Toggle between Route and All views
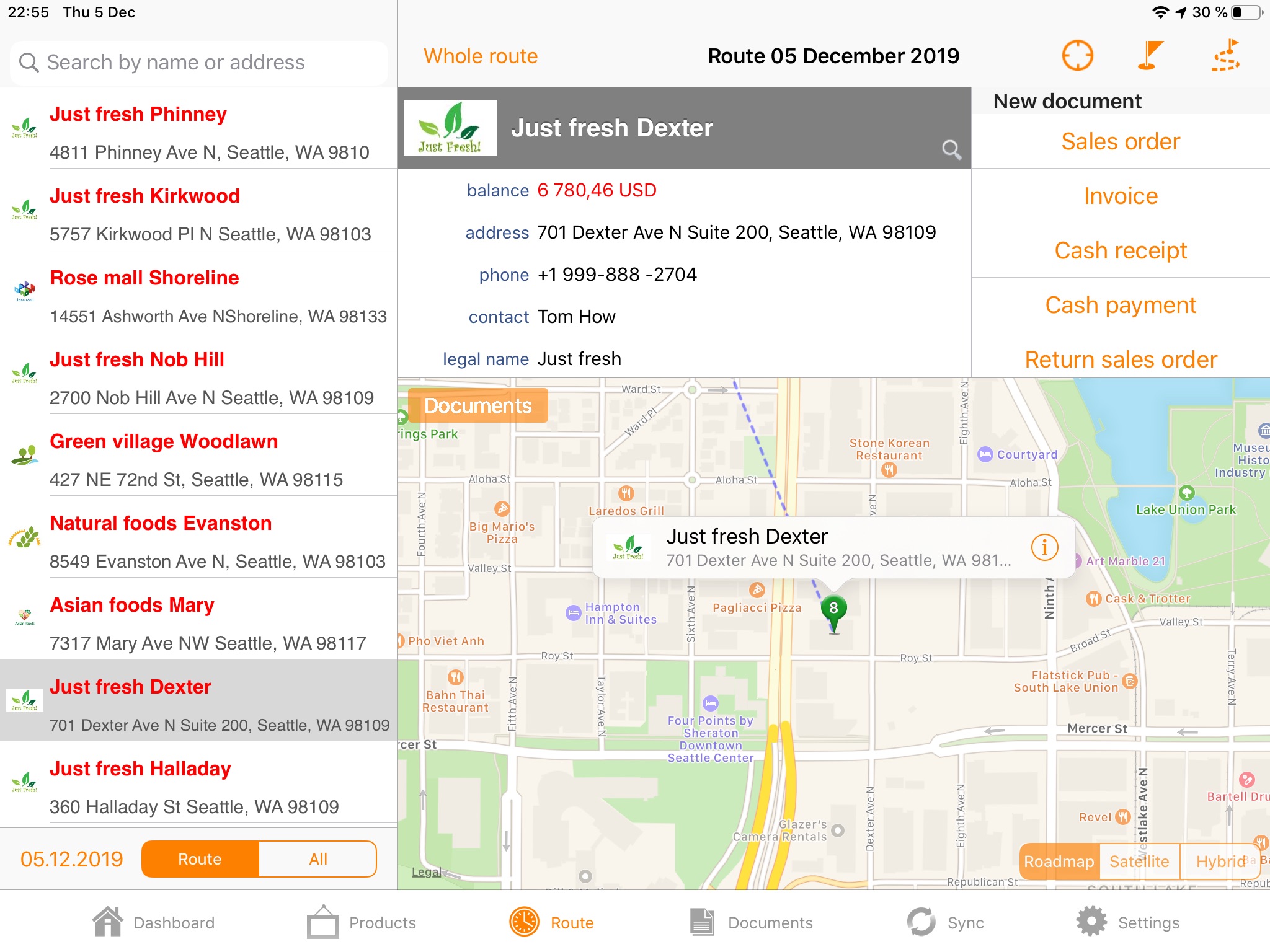 pyautogui.click(x=259, y=858)
